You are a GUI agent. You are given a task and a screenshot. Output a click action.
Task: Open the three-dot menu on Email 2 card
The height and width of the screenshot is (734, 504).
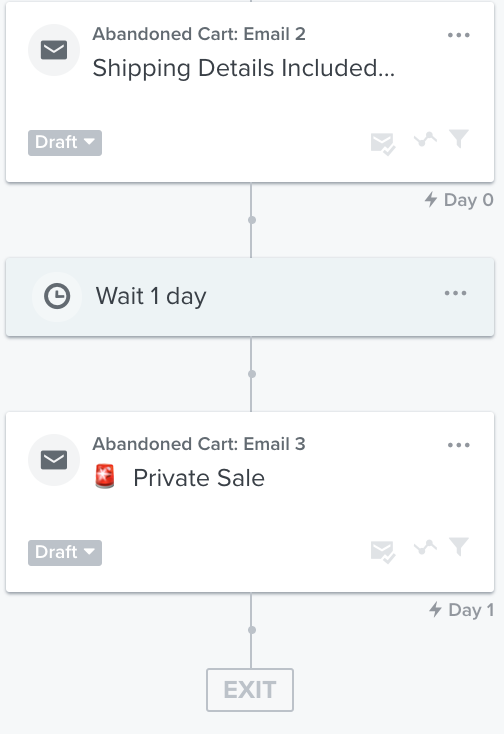[459, 35]
